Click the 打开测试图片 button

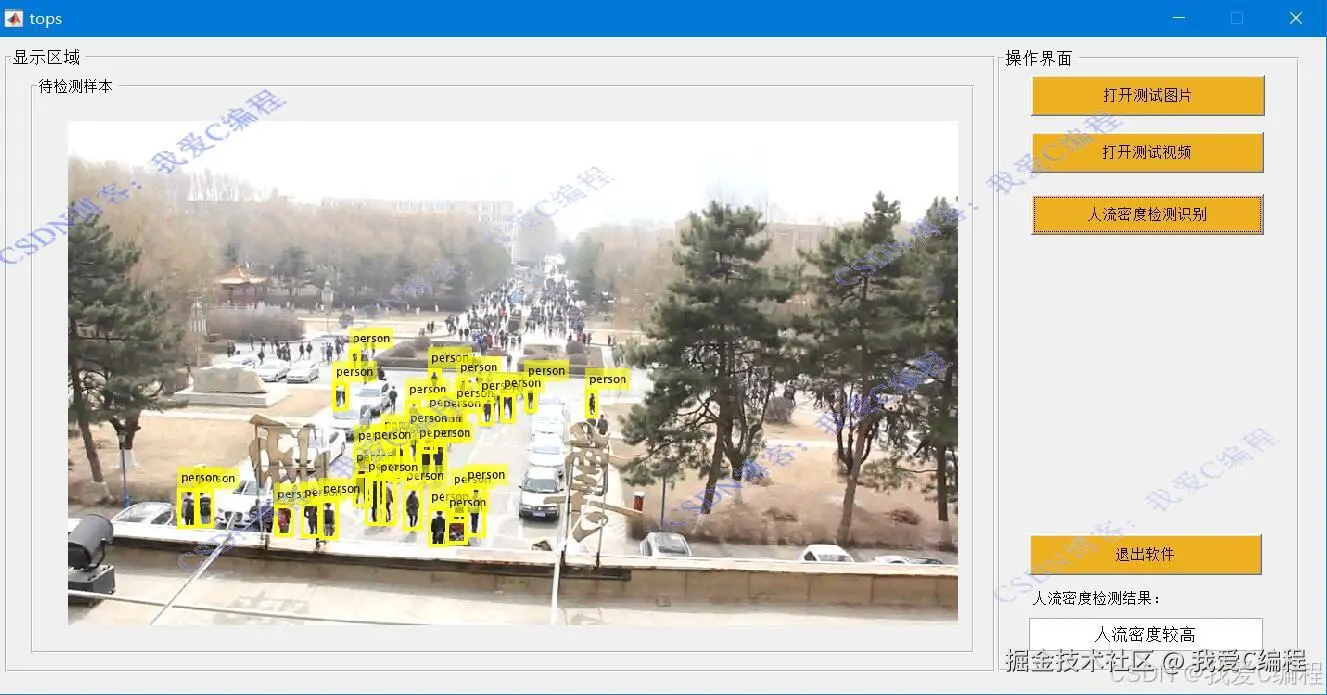click(x=1148, y=96)
